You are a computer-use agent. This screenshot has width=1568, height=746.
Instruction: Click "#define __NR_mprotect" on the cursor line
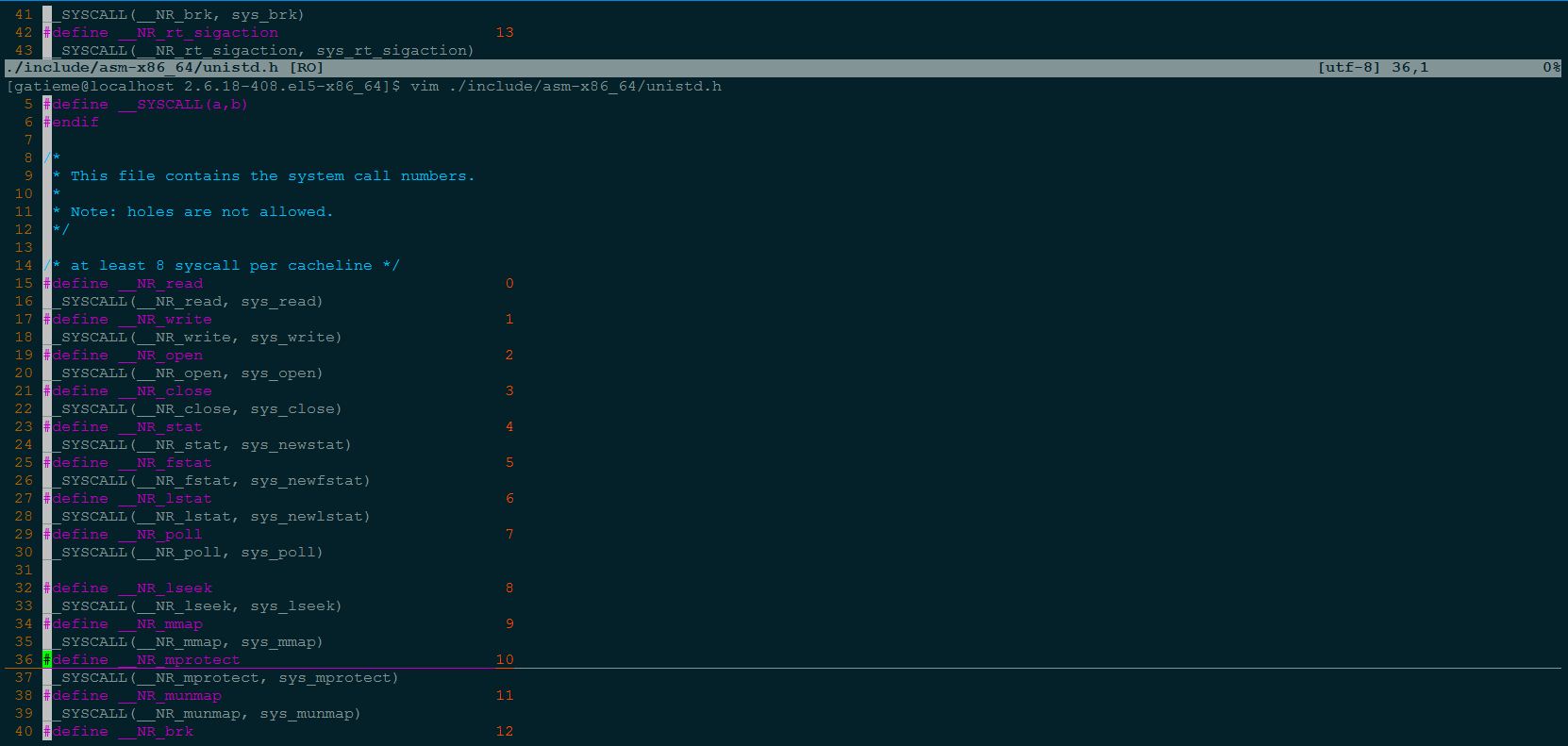point(142,659)
